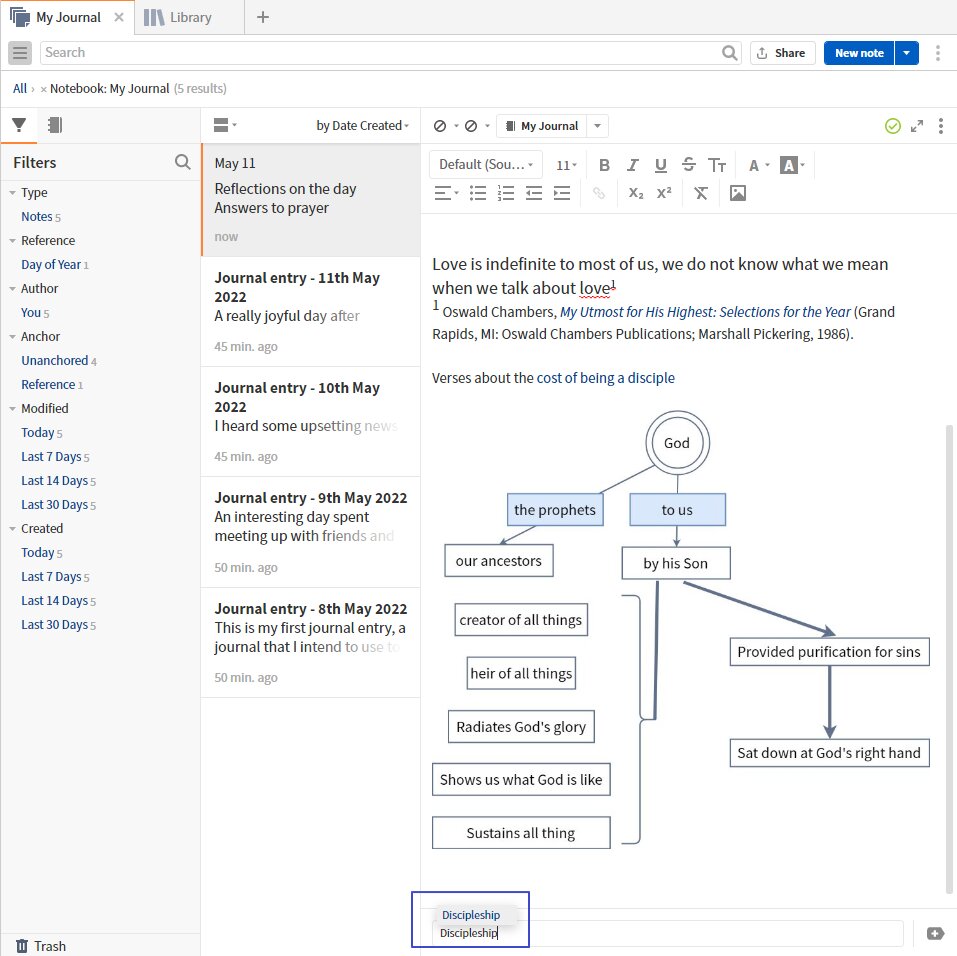Toggle underline formatting
The image size is (957, 956).
click(x=660, y=165)
